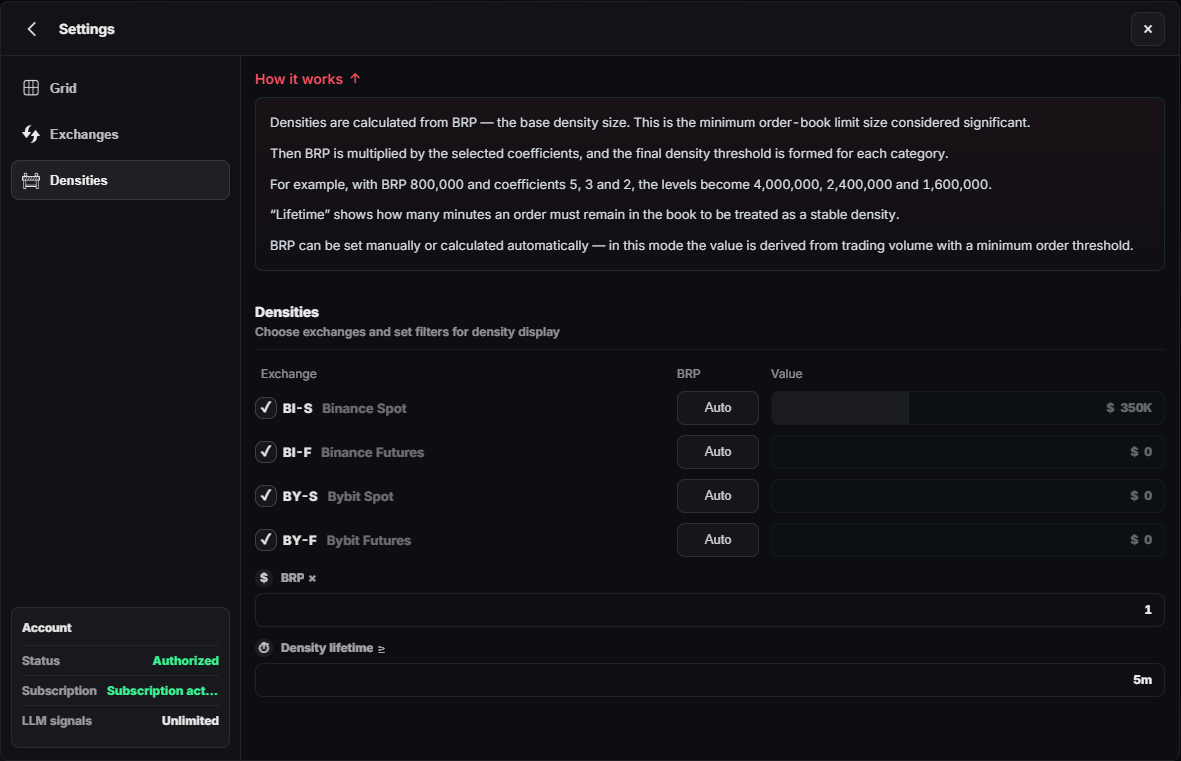Click the Exchanges swap-arrows icon

(31, 134)
